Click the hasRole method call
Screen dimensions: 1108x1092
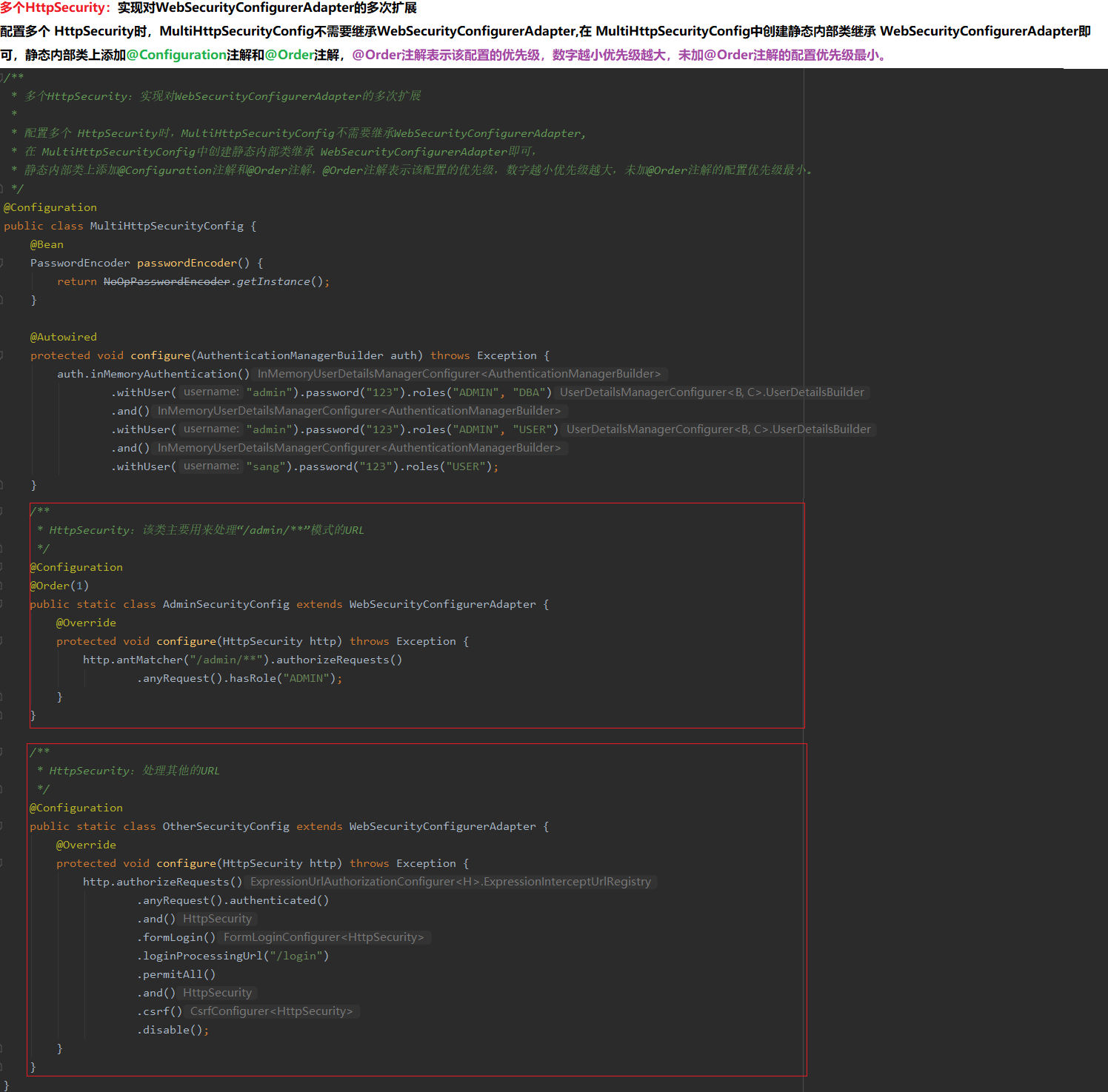[252, 678]
